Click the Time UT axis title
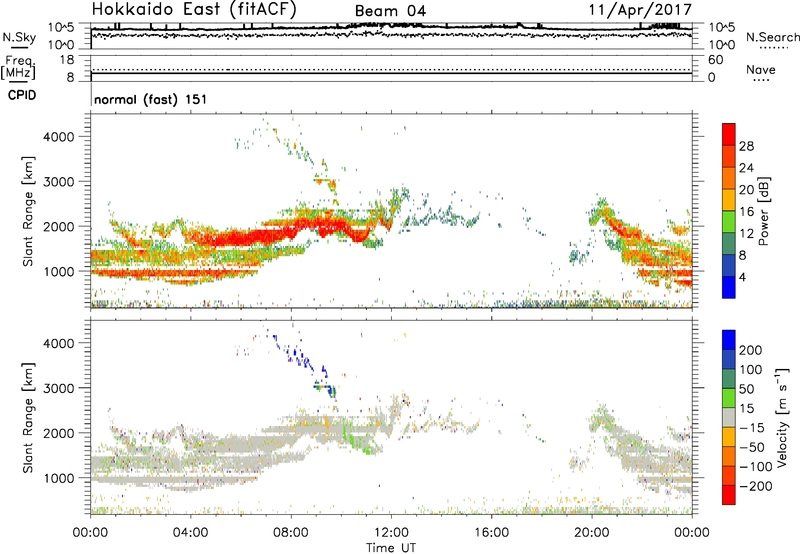The height and width of the screenshot is (554, 800). (391, 548)
